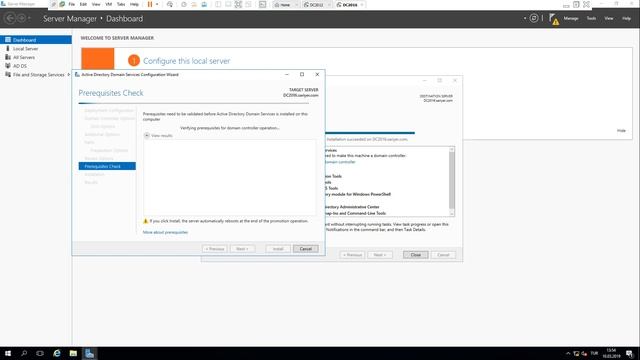Open the VMware View menu
The height and width of the screenshot is (360, 640).
[96, 4]
